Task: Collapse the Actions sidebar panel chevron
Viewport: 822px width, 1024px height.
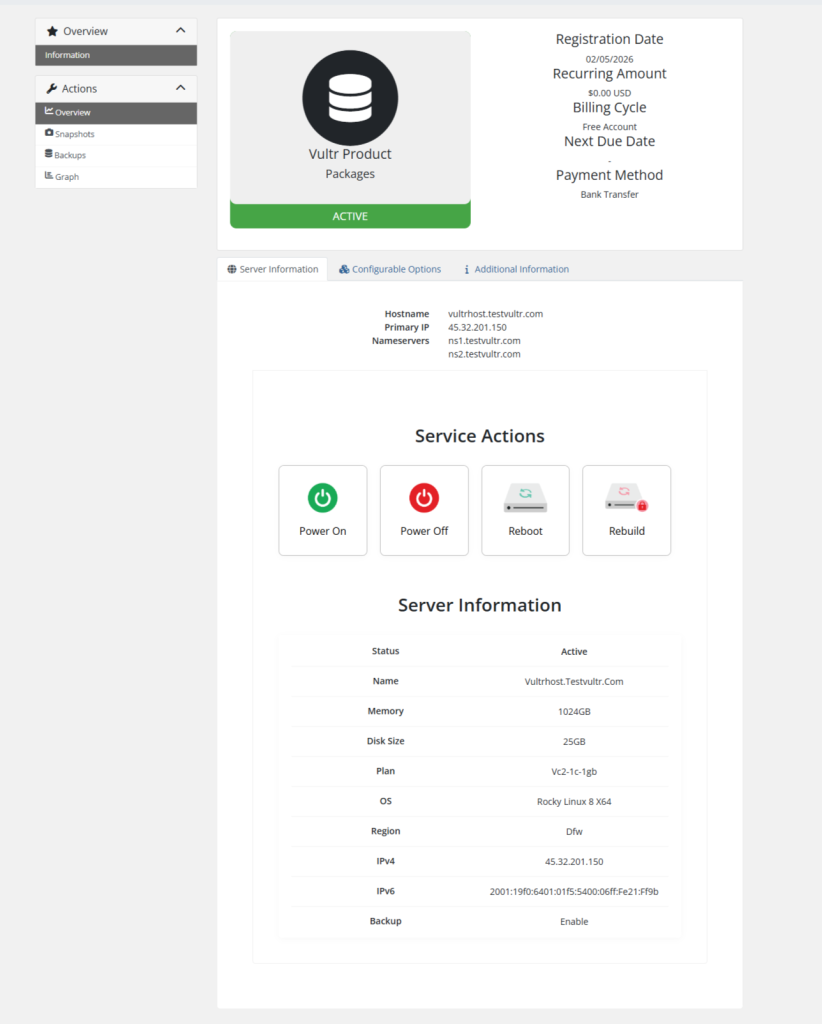Action: pos(181,88)
